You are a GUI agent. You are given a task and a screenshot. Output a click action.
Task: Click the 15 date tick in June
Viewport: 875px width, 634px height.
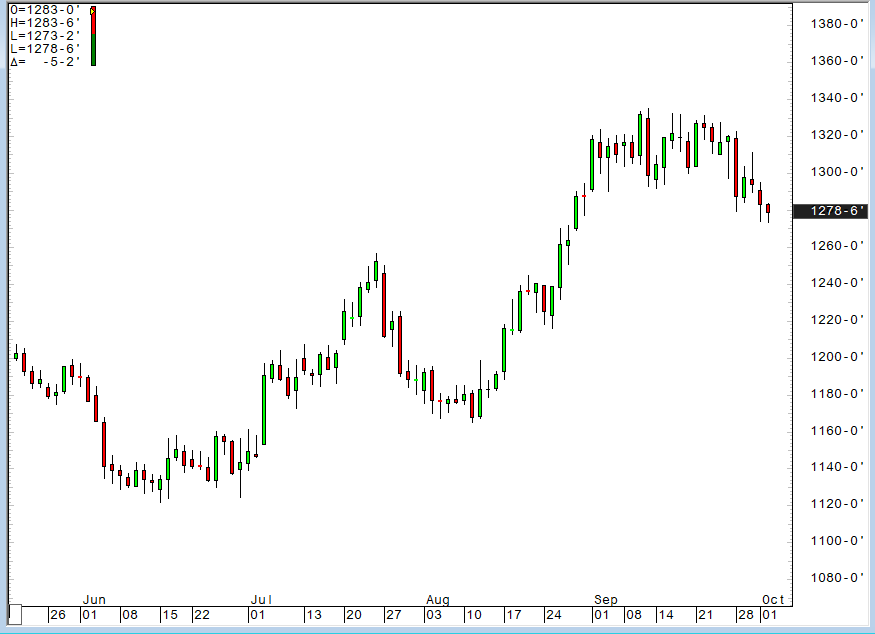(x=170, y=614)
